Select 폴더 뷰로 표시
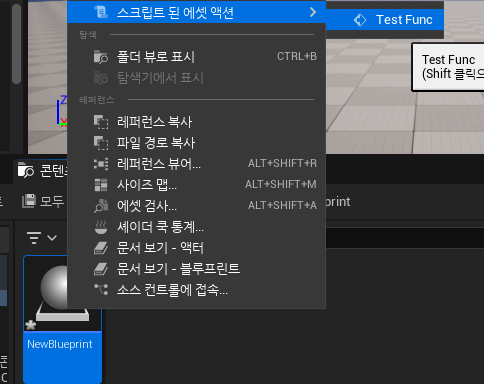The image size is (484, 384). coord(196,57)
